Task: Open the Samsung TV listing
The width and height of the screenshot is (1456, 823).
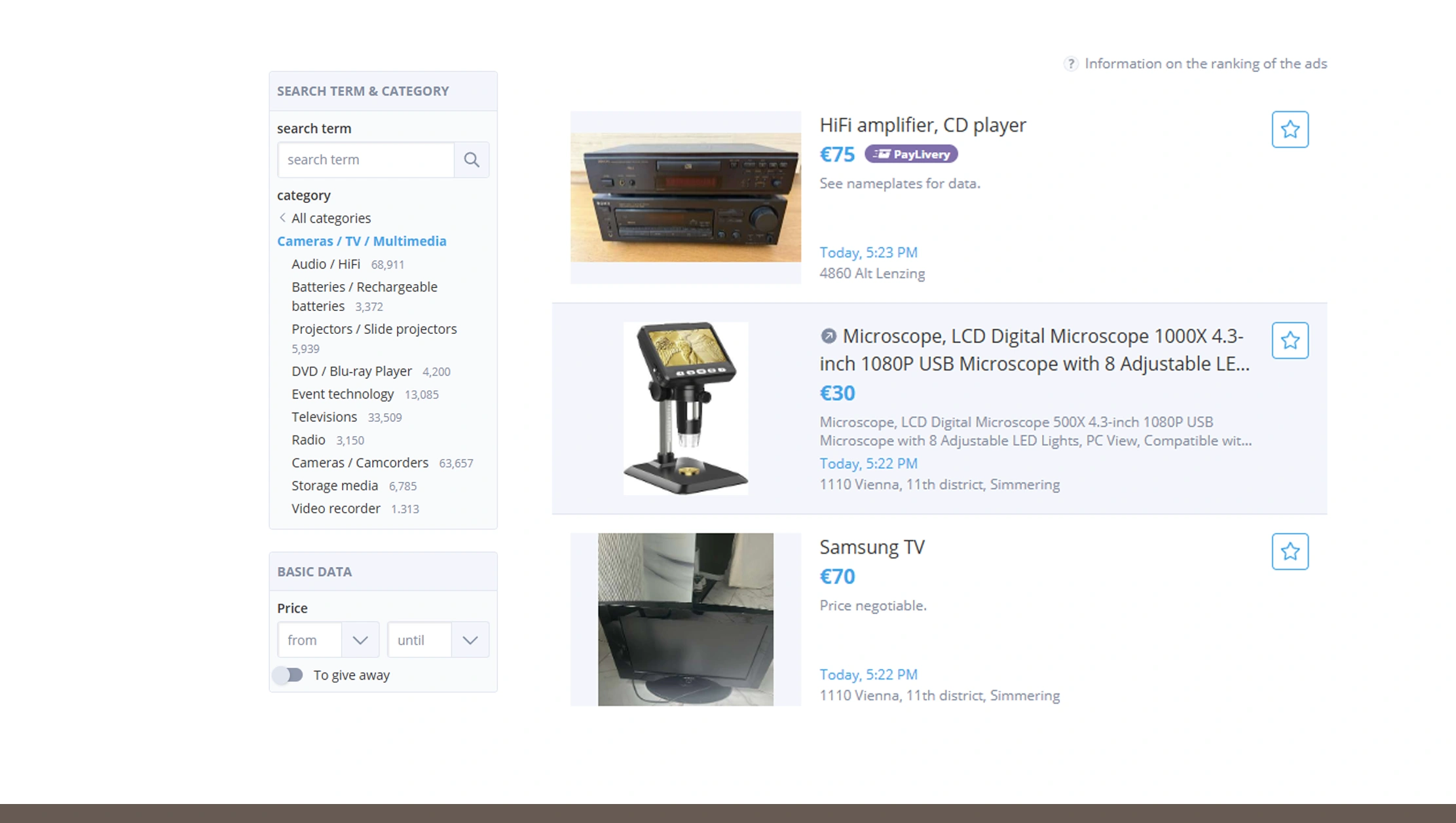Action: coord(872,547)
